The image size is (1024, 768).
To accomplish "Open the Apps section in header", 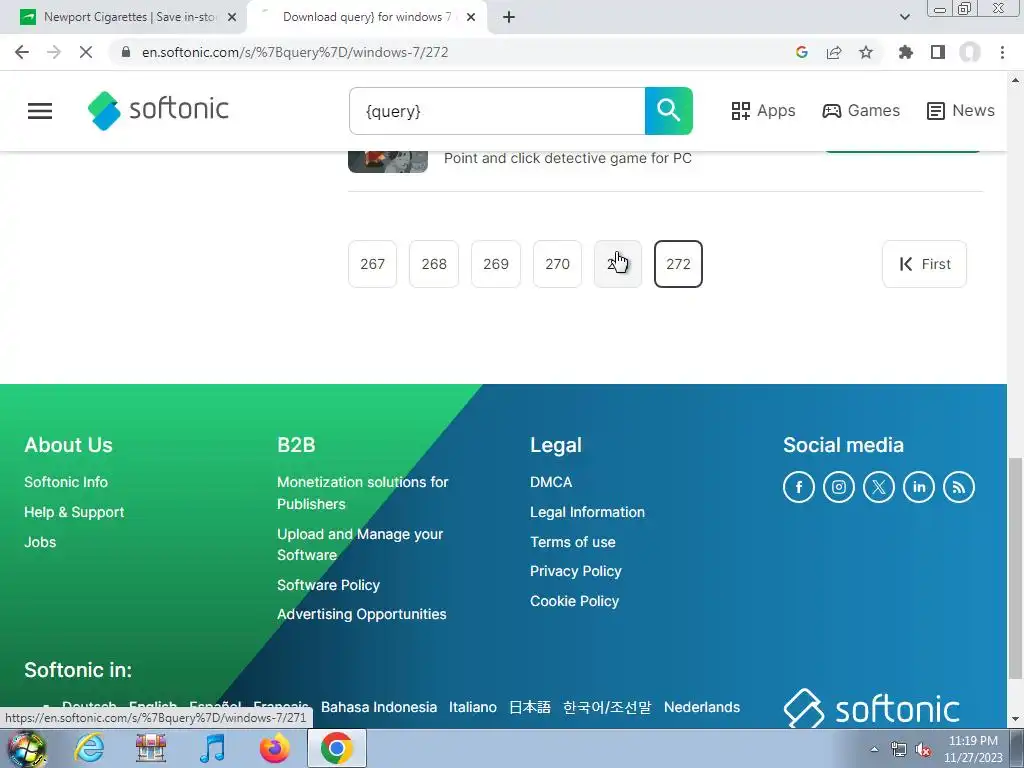I will [x=763, y=110].
